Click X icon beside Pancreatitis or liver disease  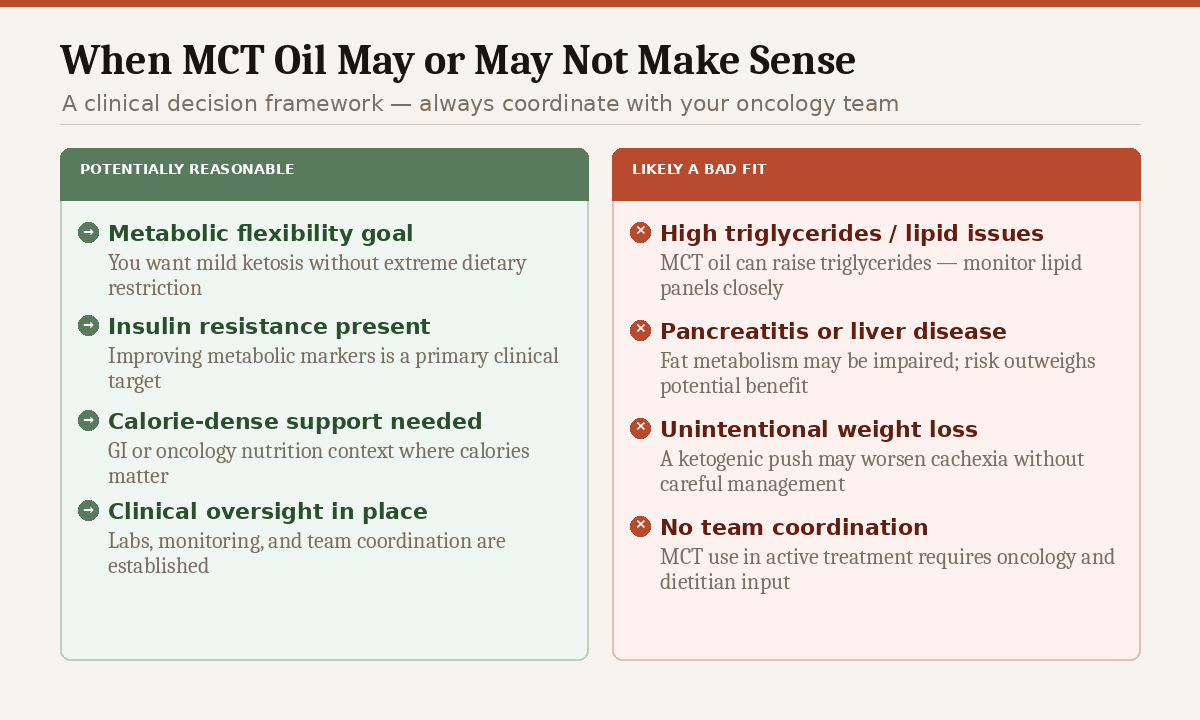pyautogui.click(x=640, y=331)
